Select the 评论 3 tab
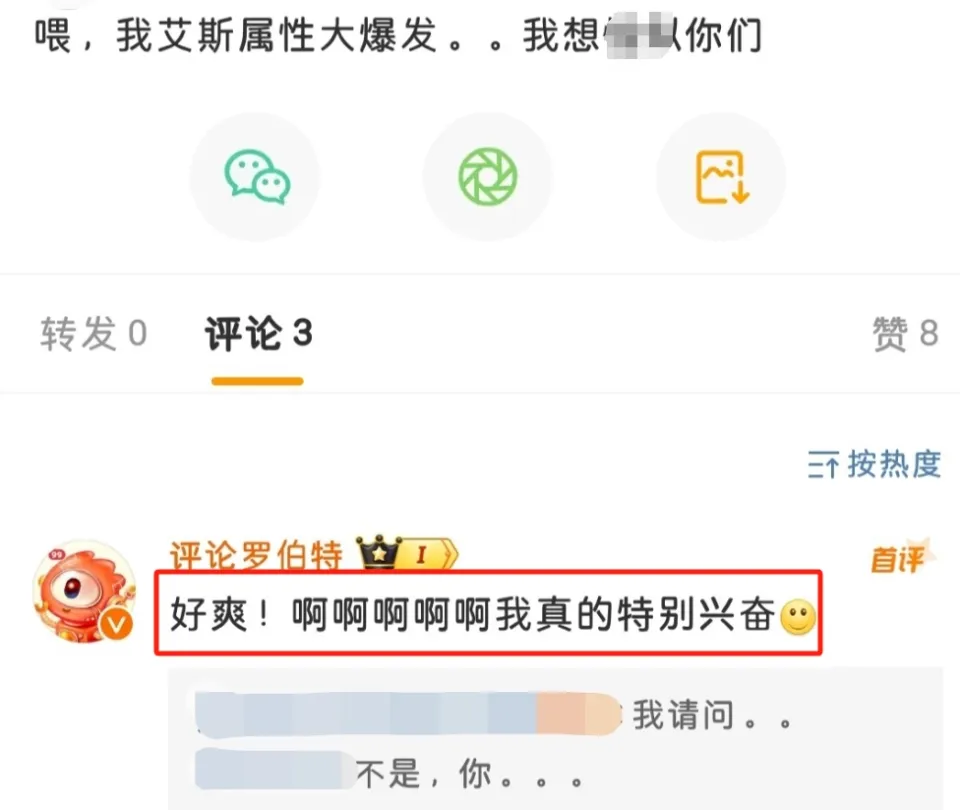Viewport: 960px width, 810px height. 258,334
